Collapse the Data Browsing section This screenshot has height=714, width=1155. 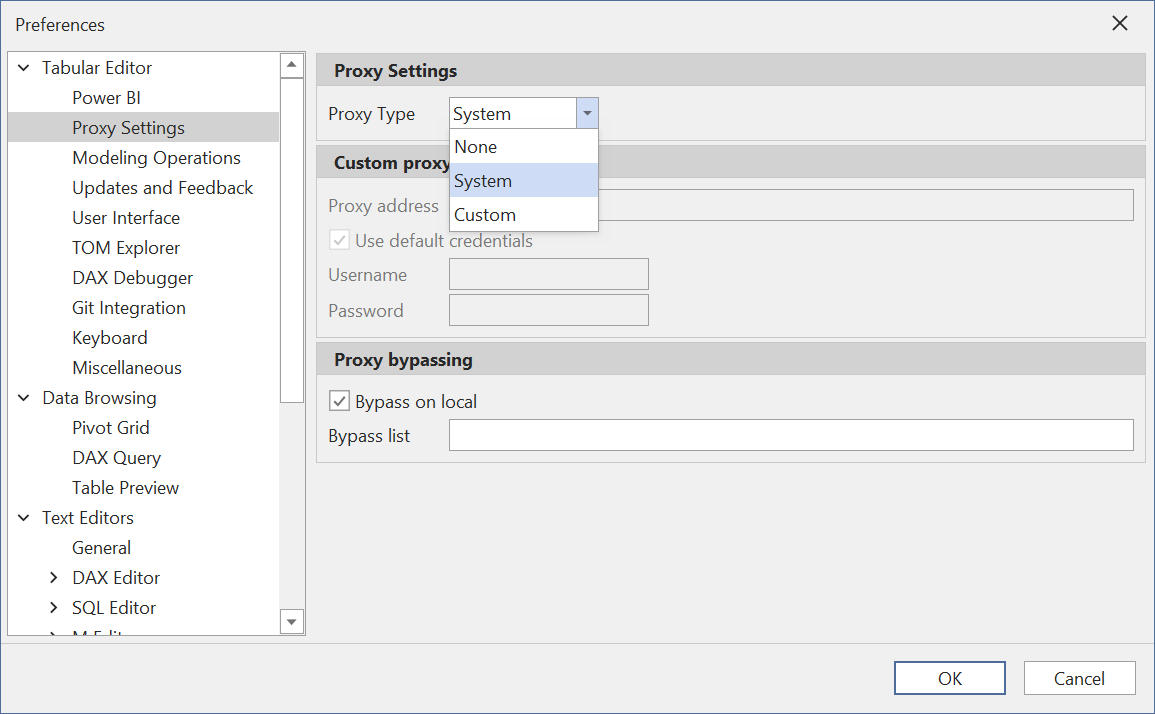23,397
